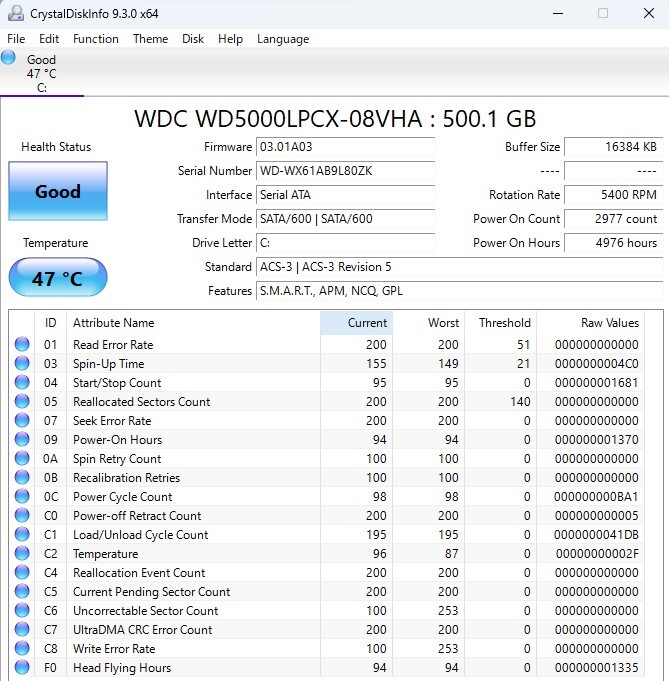This screenshot has width=669, height=681.
Task: Click the status orb beside Reallocated Sectors Count
Action: click(22, 402)
